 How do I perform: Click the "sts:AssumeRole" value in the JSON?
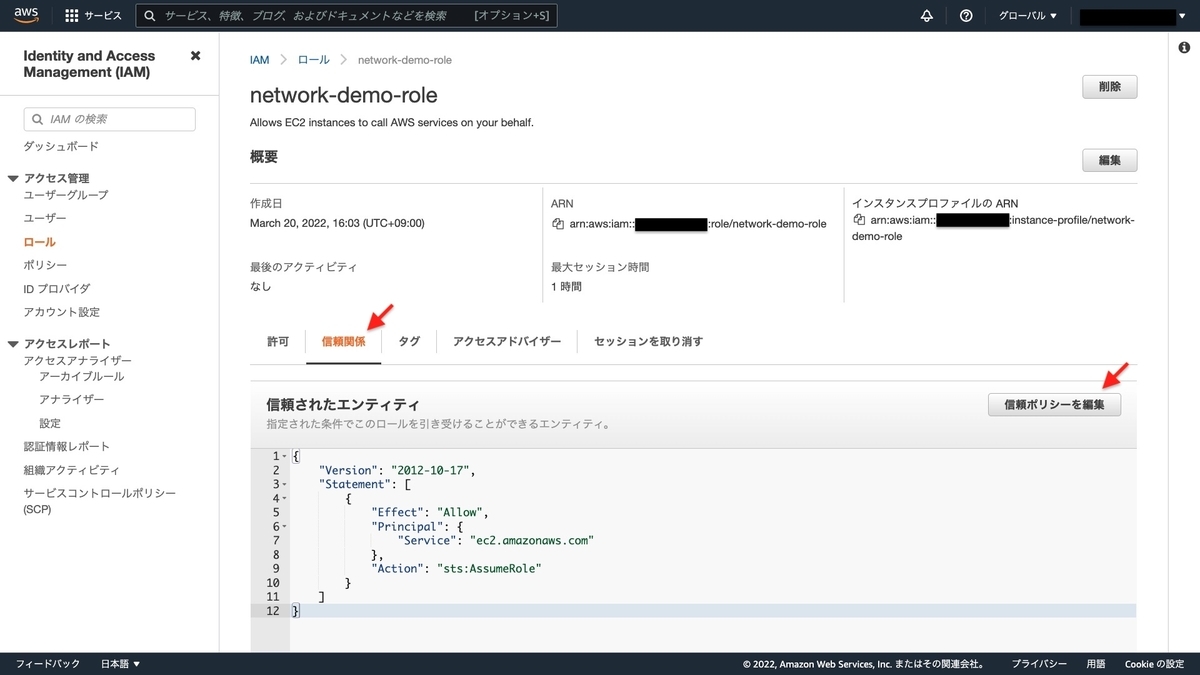489,568
